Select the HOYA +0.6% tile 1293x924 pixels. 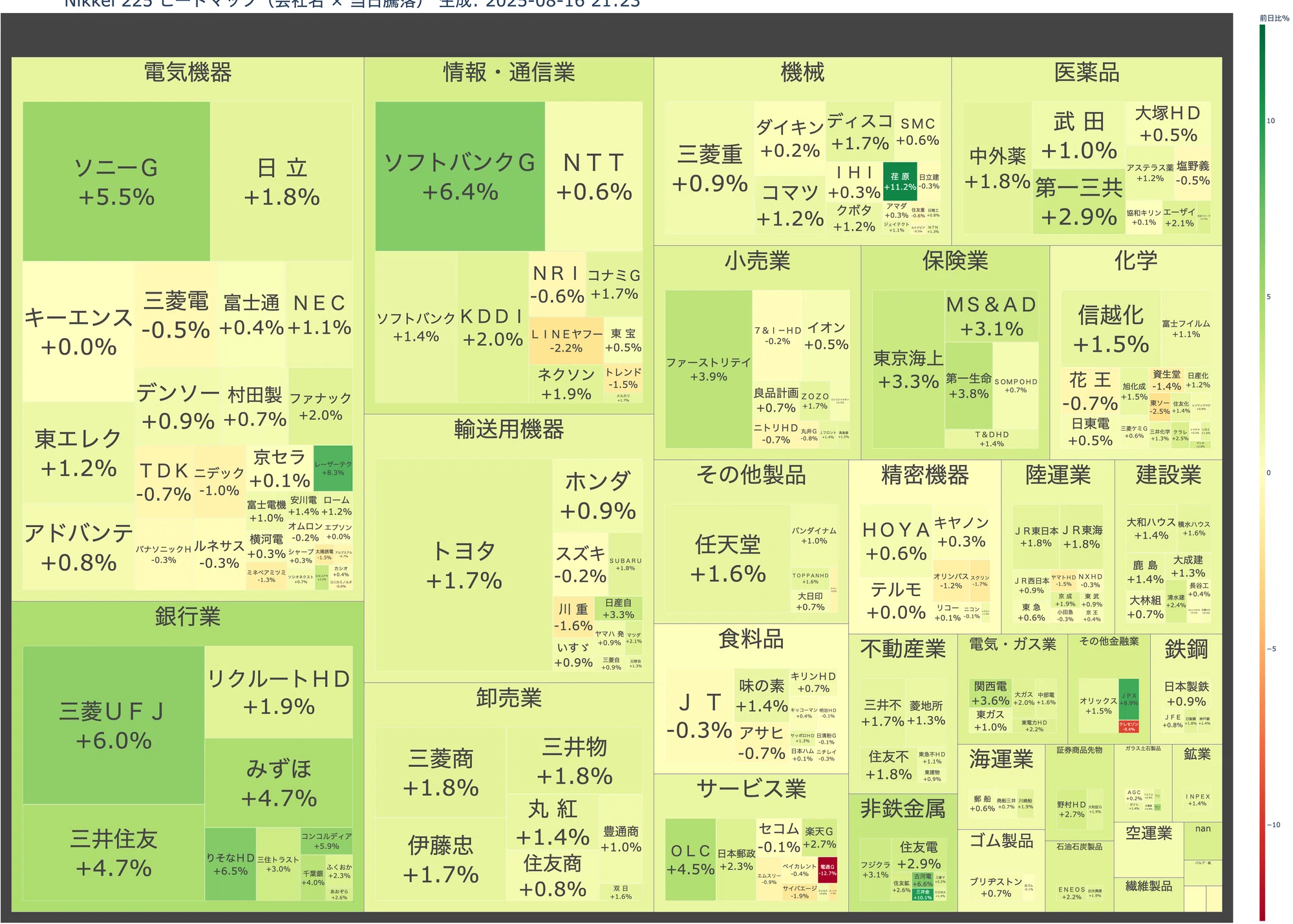tap(896, 541)
